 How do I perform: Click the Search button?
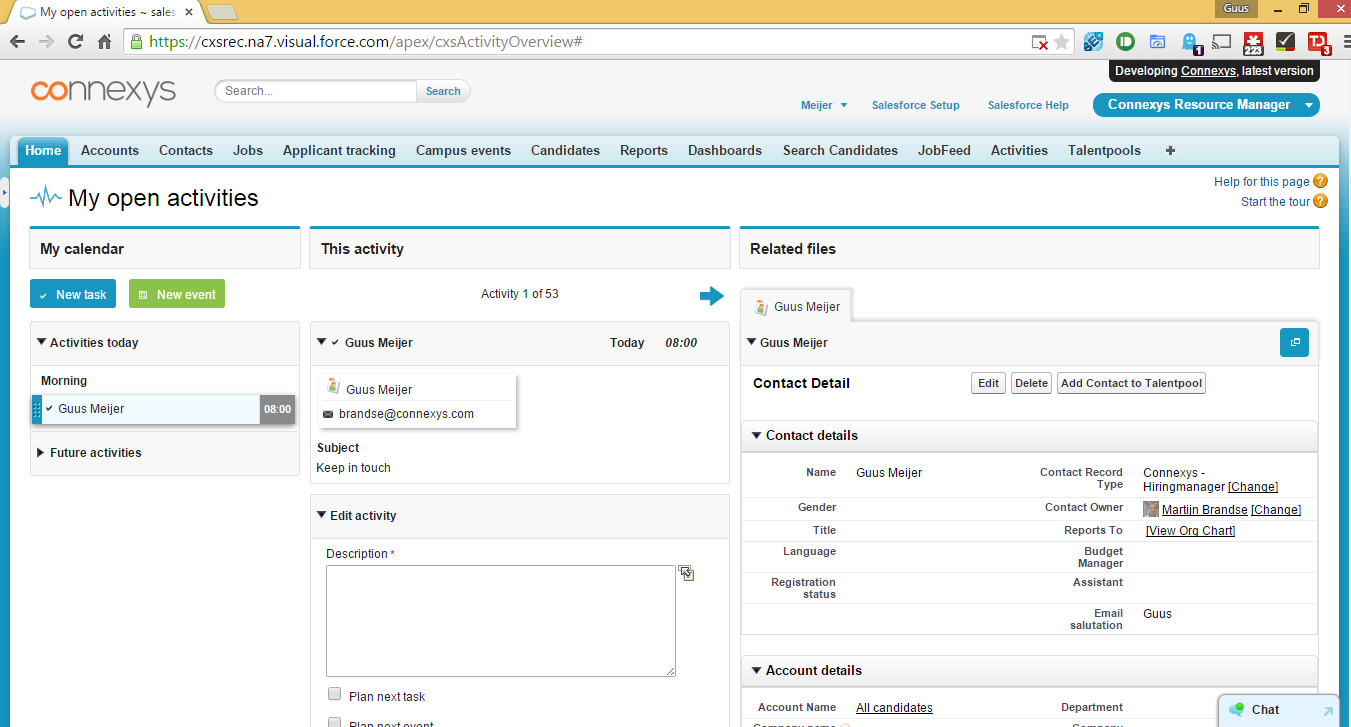[443, 91]
